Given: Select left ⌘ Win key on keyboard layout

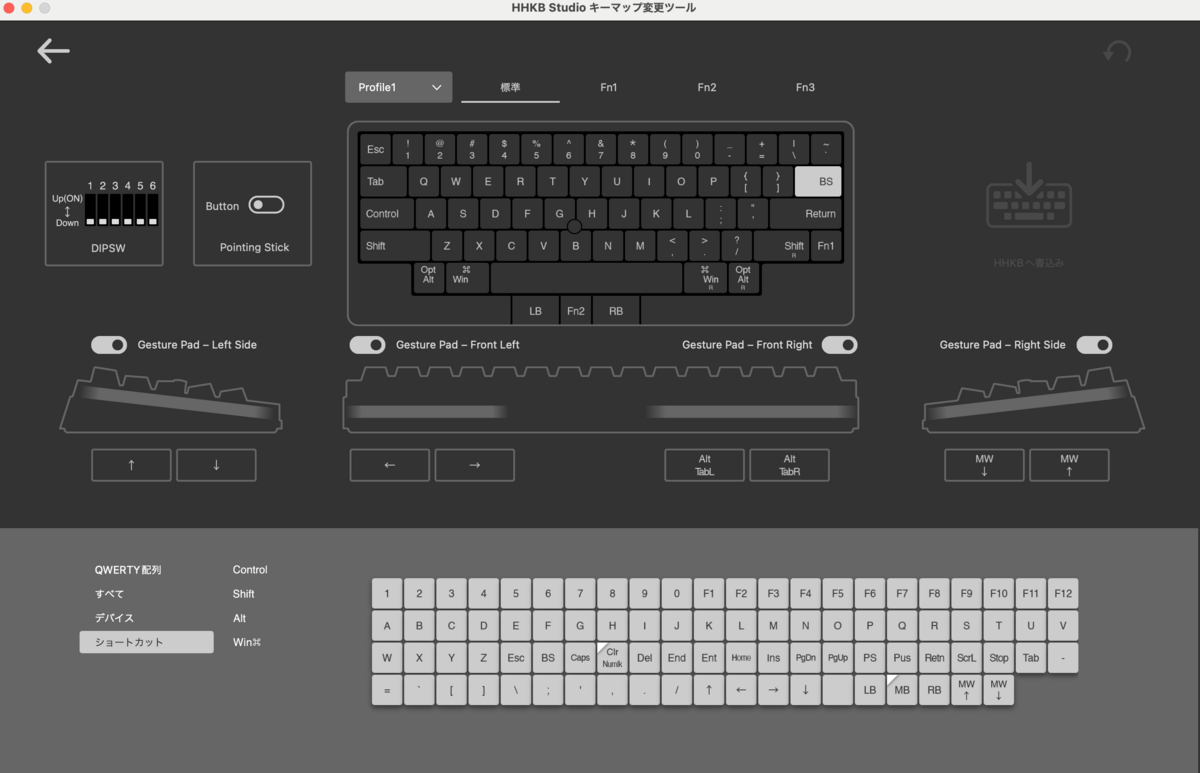Looking at the screenshot, I should pyautogui.click(x=468, y=278).
